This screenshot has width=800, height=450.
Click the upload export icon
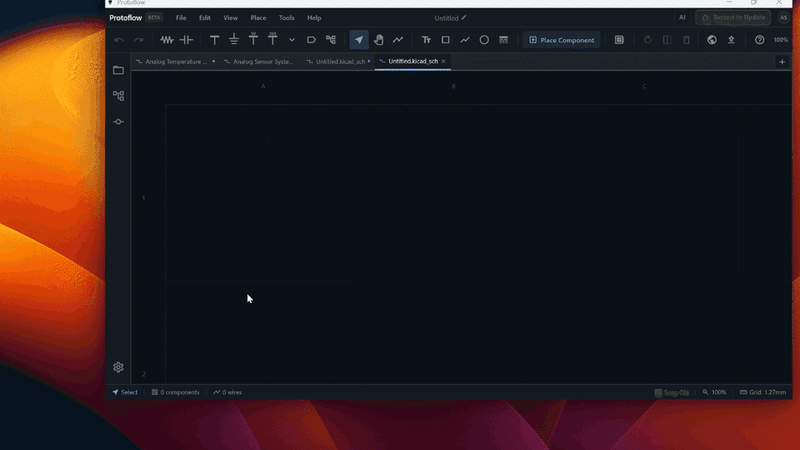pyautogui.click(x=731, y=40)
